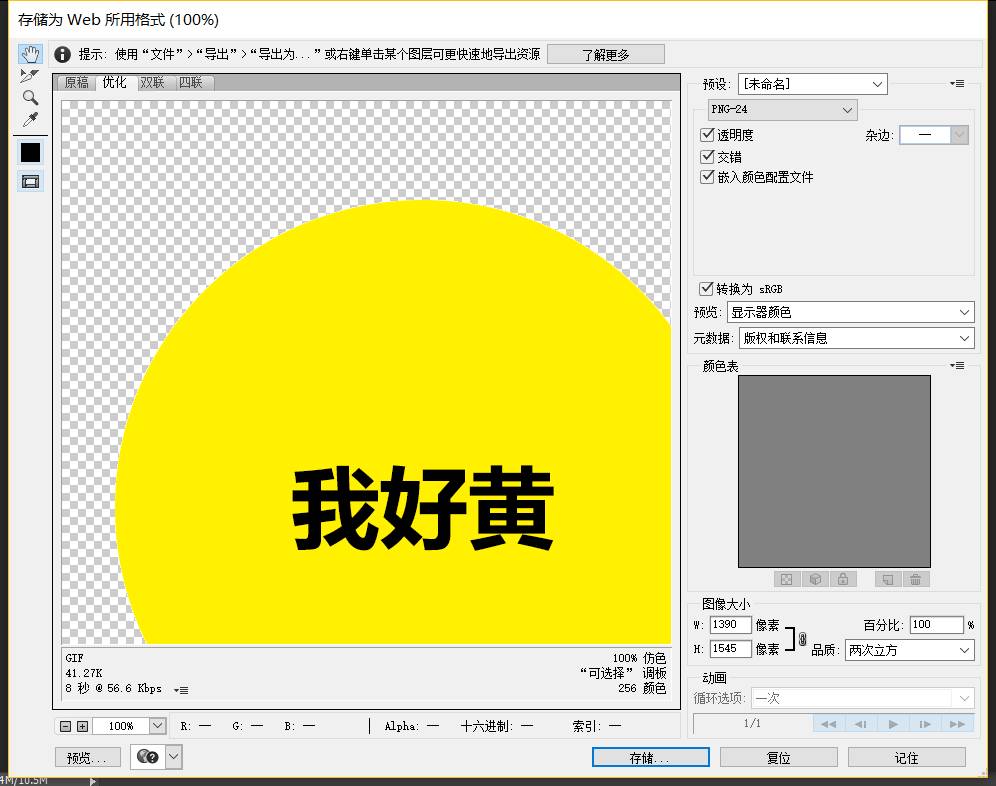Select the Eyedropper tool

30,119
